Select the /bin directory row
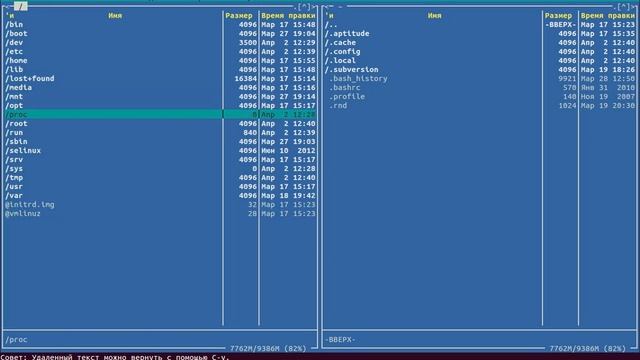Image resolution: width=640 pixels, height=360 pixels. (160, 24)
